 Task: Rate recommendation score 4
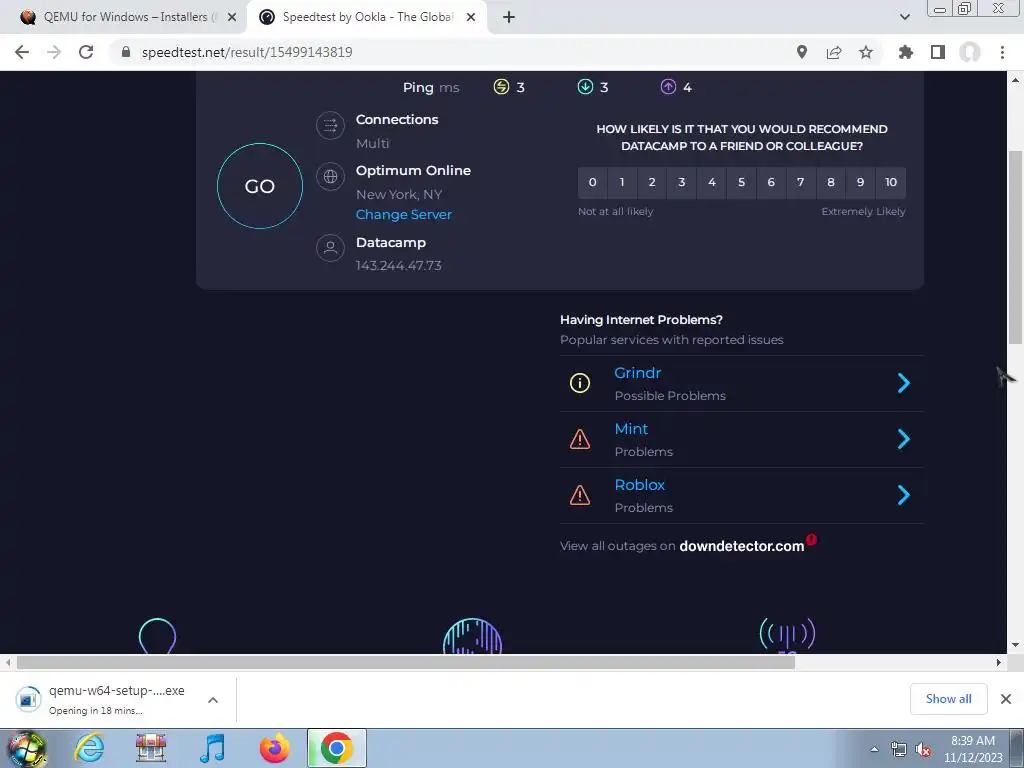tap(712, 182)
